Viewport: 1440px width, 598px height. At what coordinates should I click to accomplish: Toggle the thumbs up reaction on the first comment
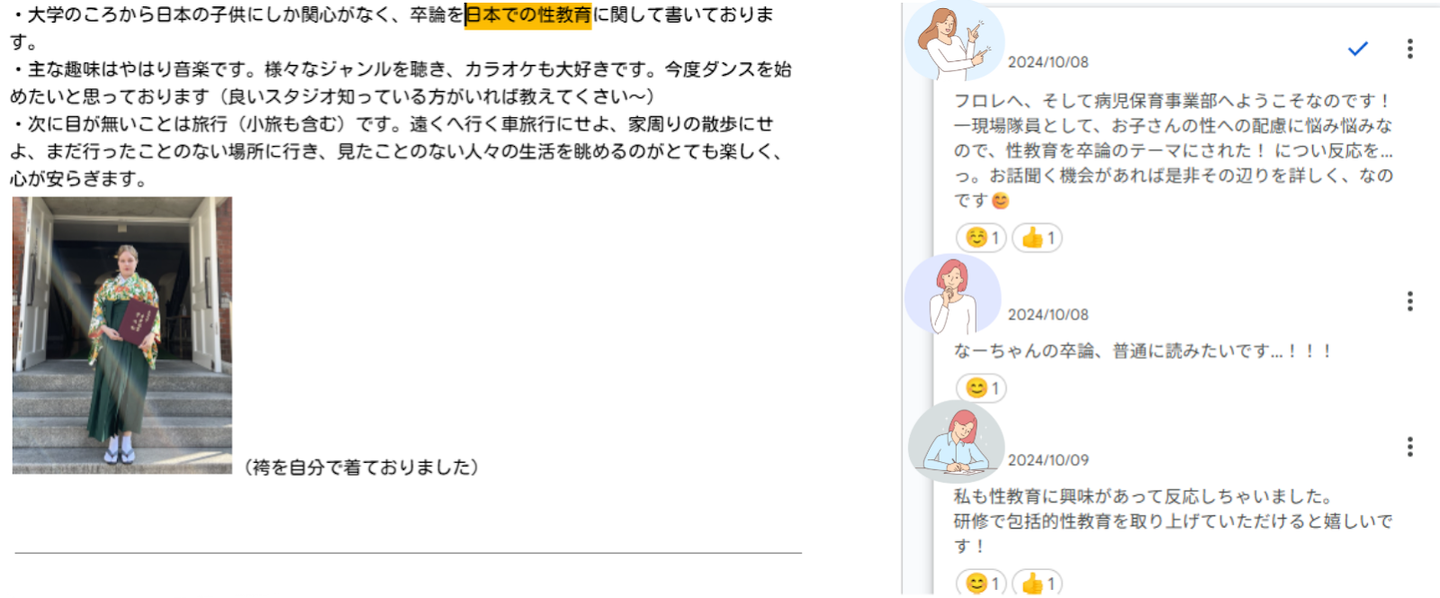click(1037, 238)
